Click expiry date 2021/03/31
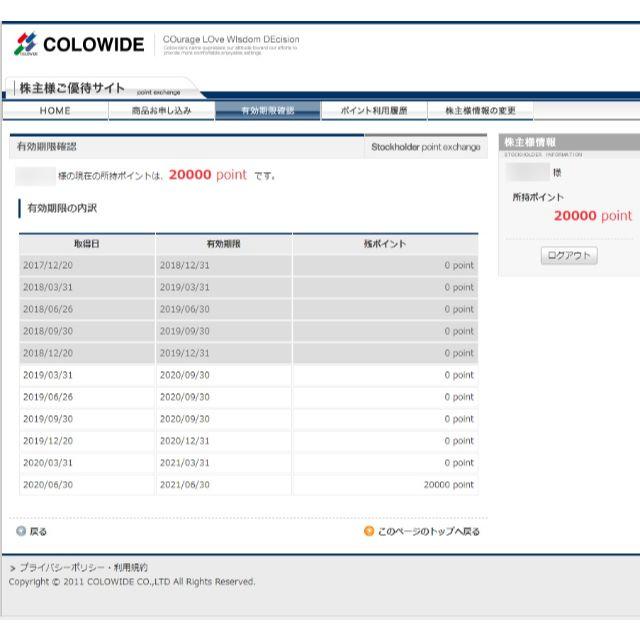This screenshot has height=640, width=640. pyautogui.click(x=184, y=463)
